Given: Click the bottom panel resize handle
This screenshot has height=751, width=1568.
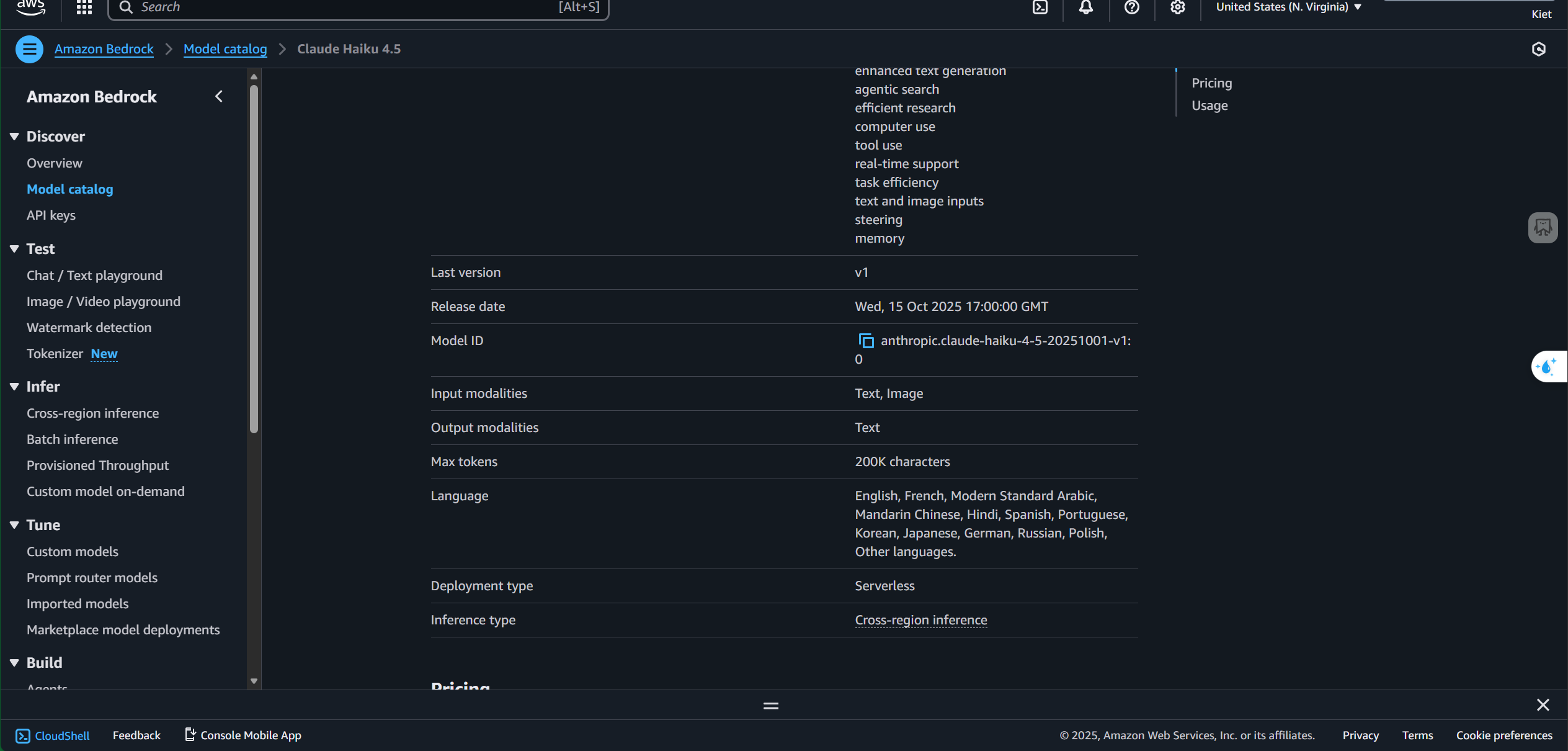Looking at the screenshot, I should point(771,706).
